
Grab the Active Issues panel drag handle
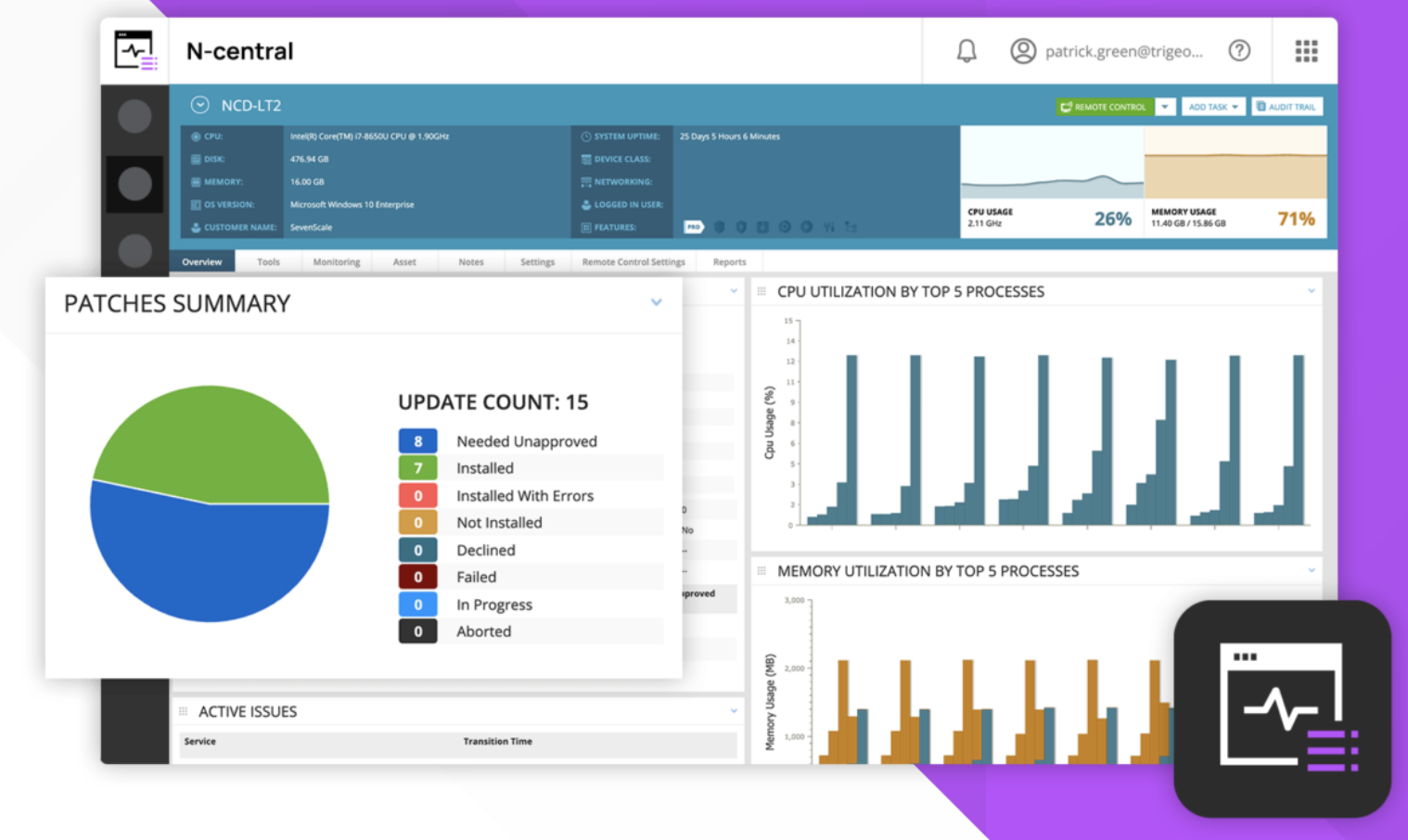coord(183,711)
